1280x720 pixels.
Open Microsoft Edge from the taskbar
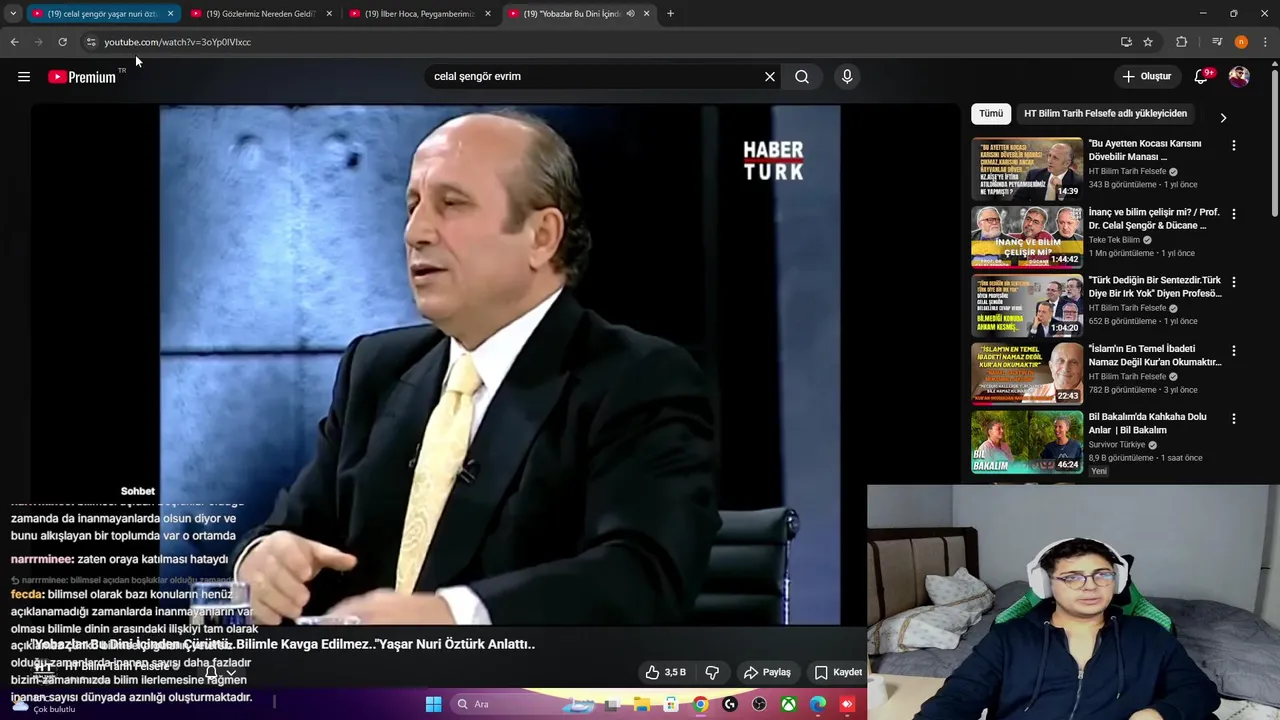pyautogui.click(x=818, y=704)
